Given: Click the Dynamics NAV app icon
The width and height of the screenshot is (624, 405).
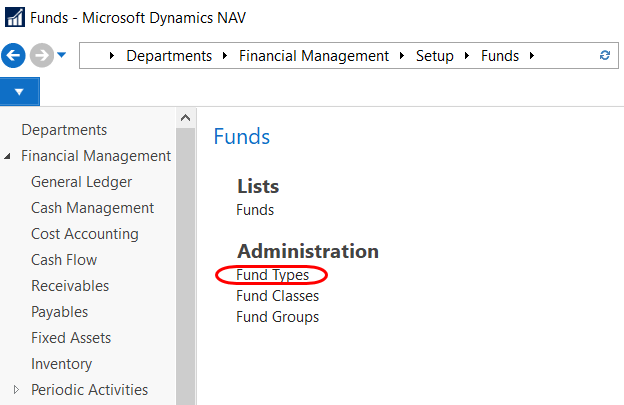Looking at the screenshot, I should click(x=14, y=18).
